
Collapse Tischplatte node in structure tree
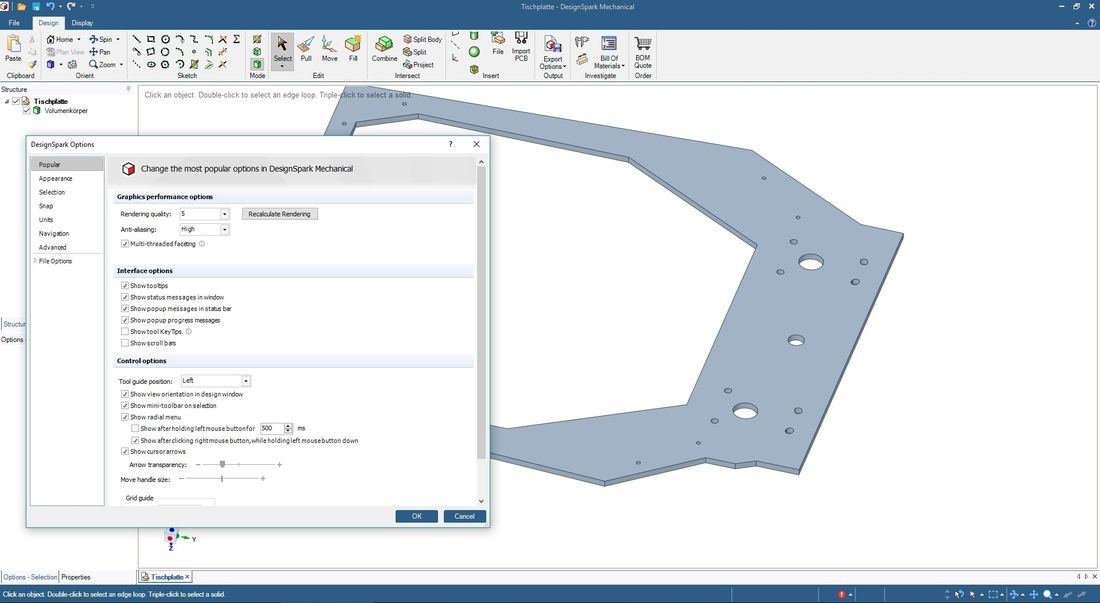pyautogui.click(x=7, y=101)
